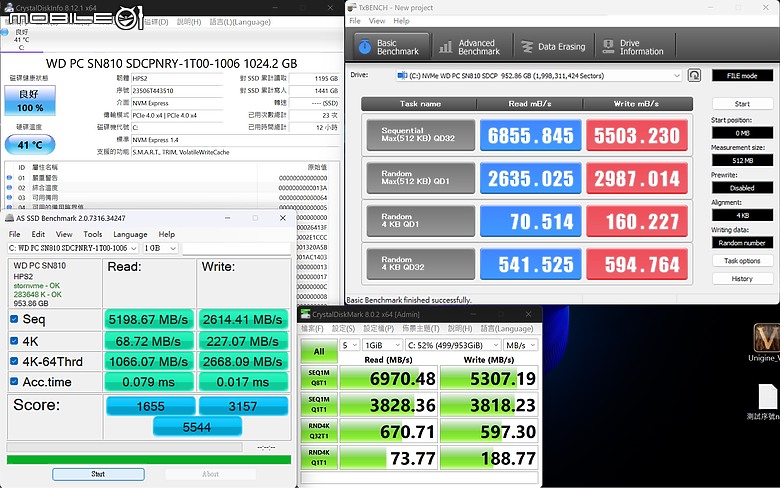780x488 pixels.
Task: Open the AS SSD 1 GB size dropdown
Action: tap(160, 248)
